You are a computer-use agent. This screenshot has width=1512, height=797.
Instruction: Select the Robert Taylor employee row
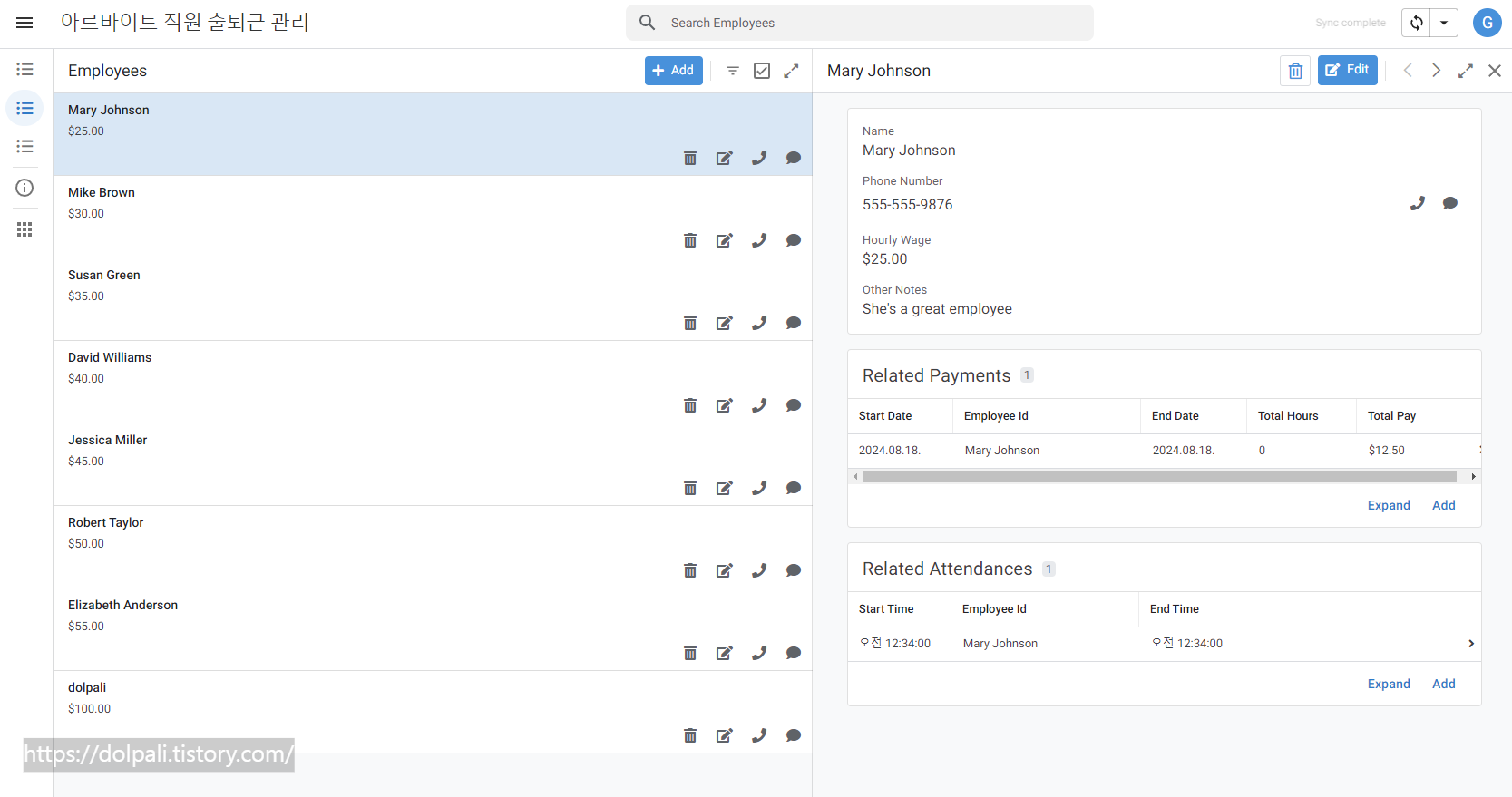(433, 547)
